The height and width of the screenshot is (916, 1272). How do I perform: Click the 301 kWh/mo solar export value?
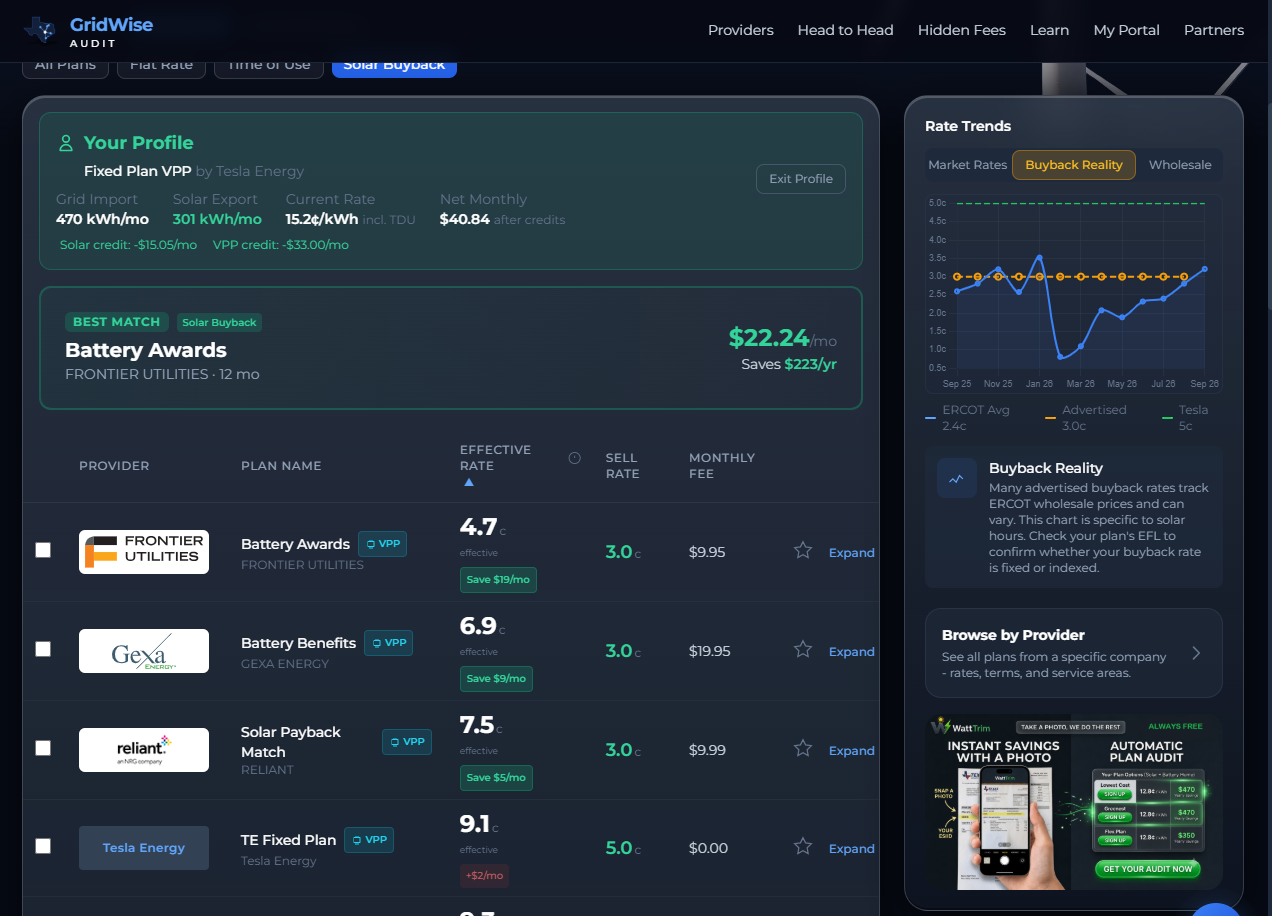[217, 219]
